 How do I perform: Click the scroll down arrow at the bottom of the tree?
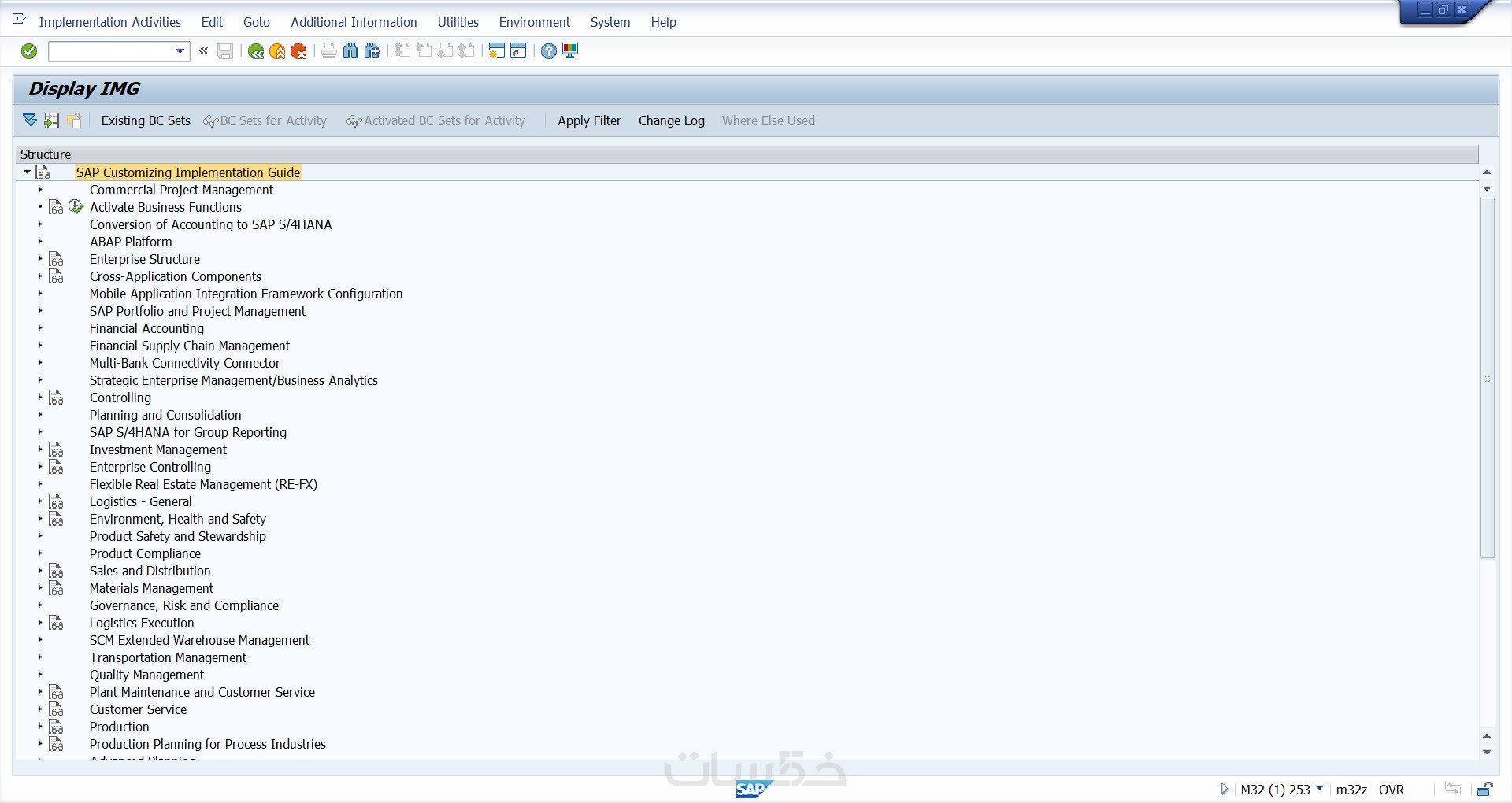coord(1487,752)
